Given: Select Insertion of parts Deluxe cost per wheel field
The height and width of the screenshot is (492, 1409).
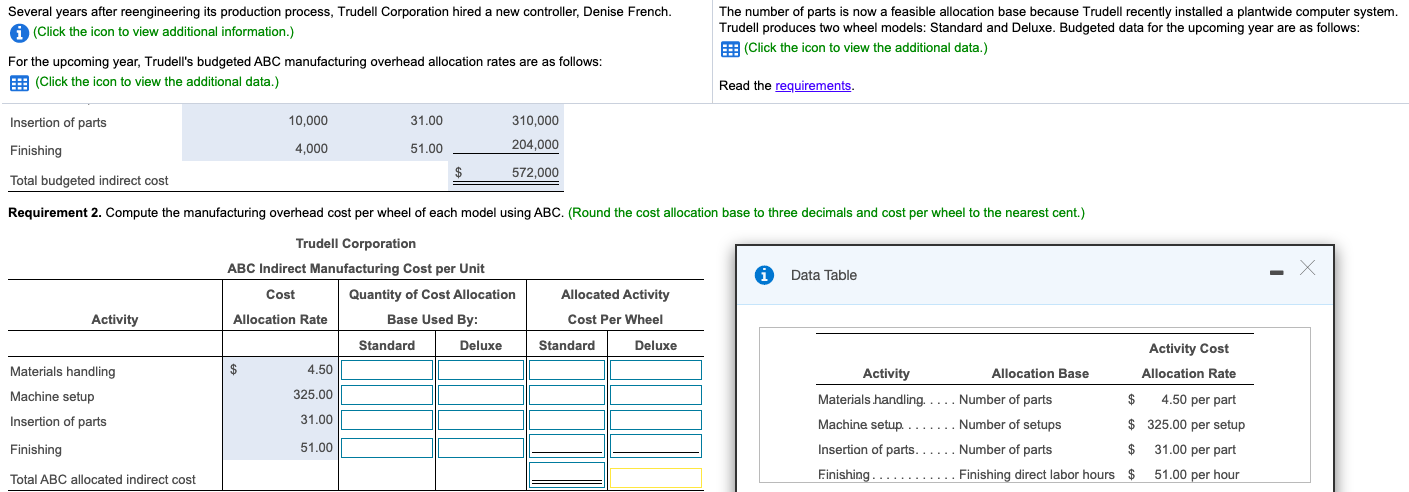Looking at the screenshot, I should click(x=656, y=420).
